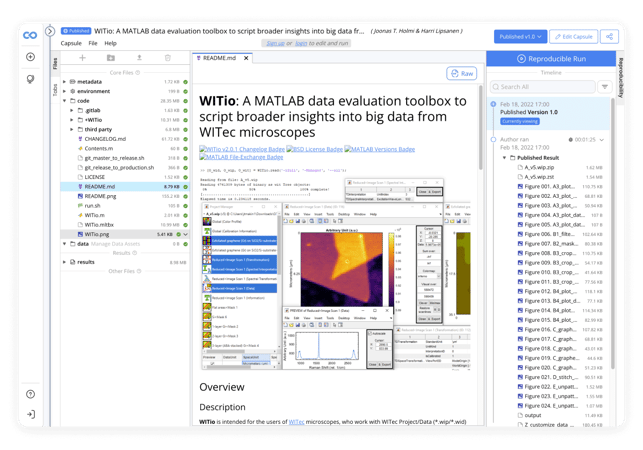The width and height of the screenshot is (643, 450).
Task: Click the Reproducible Run button
Action: click(551, 59)
